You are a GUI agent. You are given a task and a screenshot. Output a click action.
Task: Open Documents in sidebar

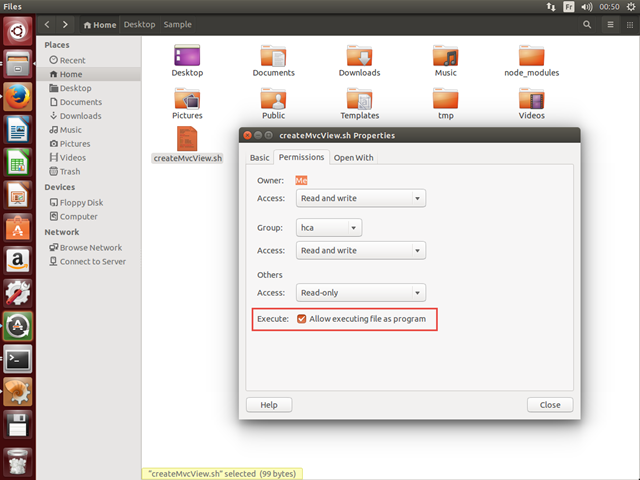point(89,102)
